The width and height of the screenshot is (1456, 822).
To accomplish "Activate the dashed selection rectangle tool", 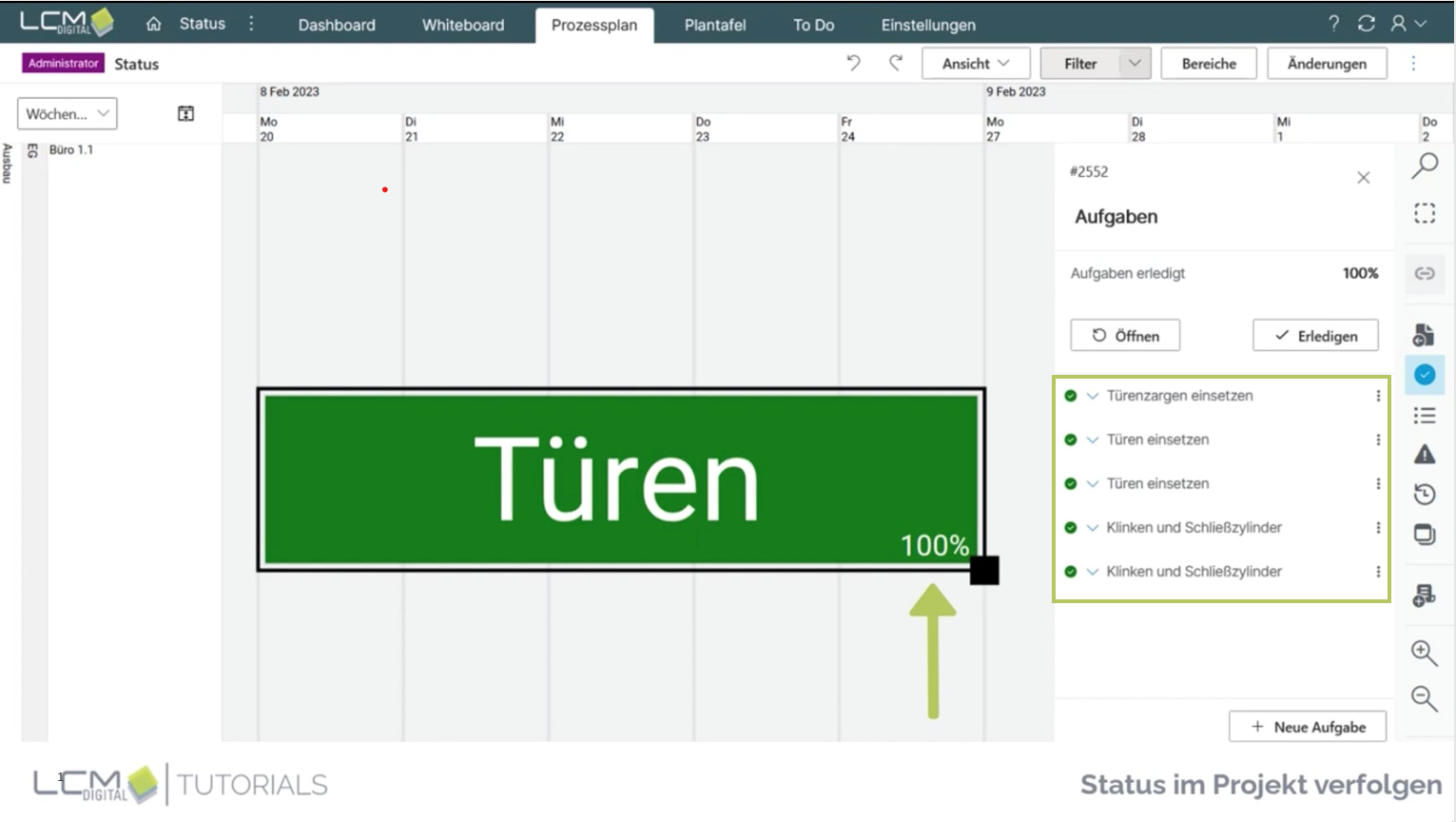I will [1424, 214].
